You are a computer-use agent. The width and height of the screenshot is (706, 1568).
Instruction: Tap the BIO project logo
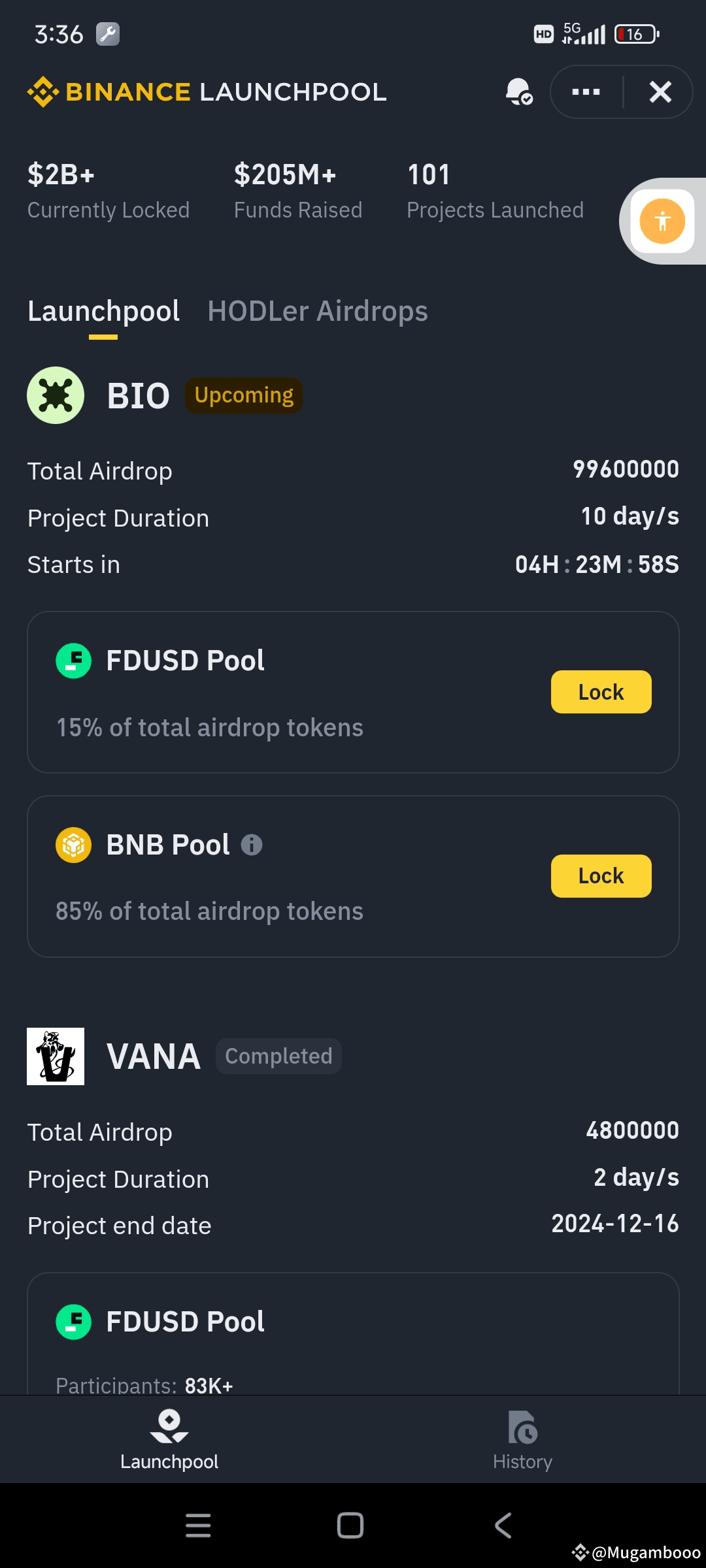point(56,395)
